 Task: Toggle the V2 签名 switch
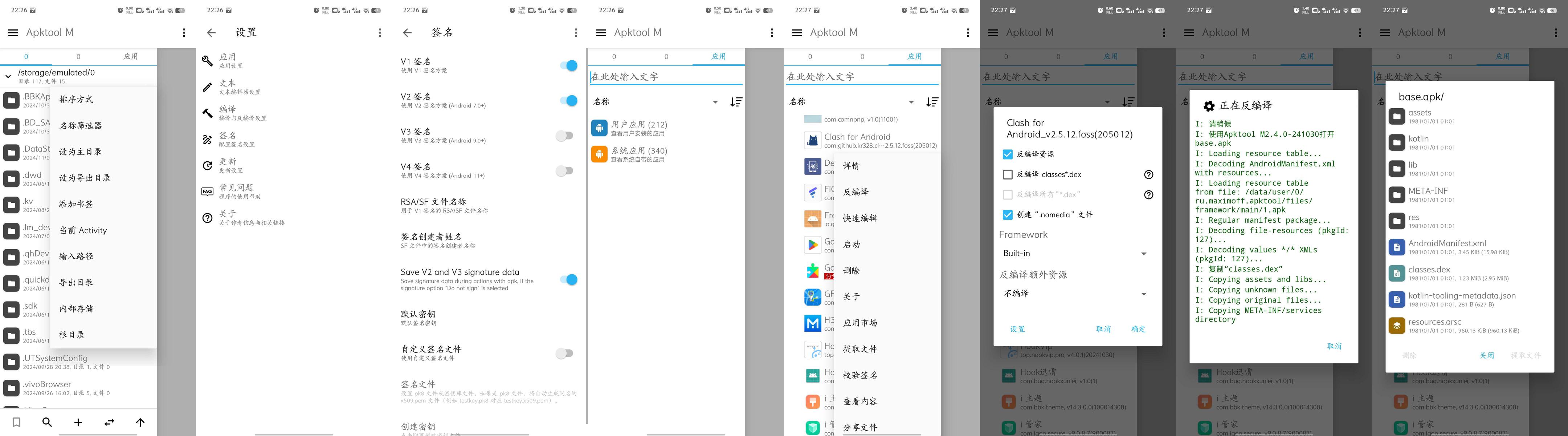568,101
